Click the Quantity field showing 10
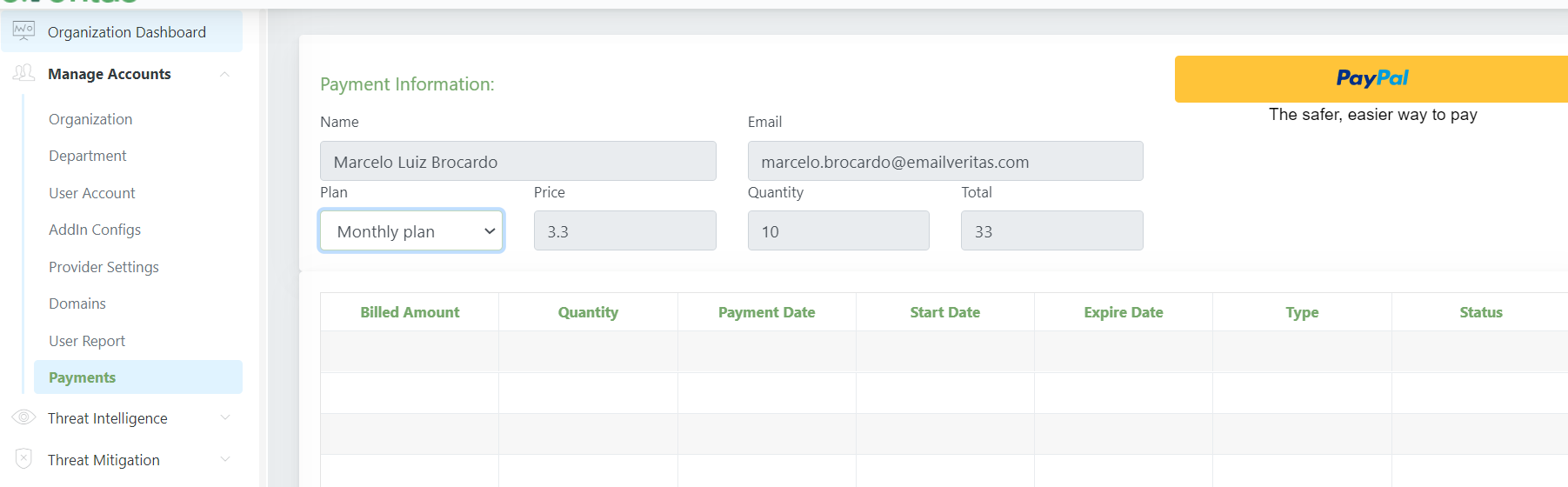 pos(838,230)
